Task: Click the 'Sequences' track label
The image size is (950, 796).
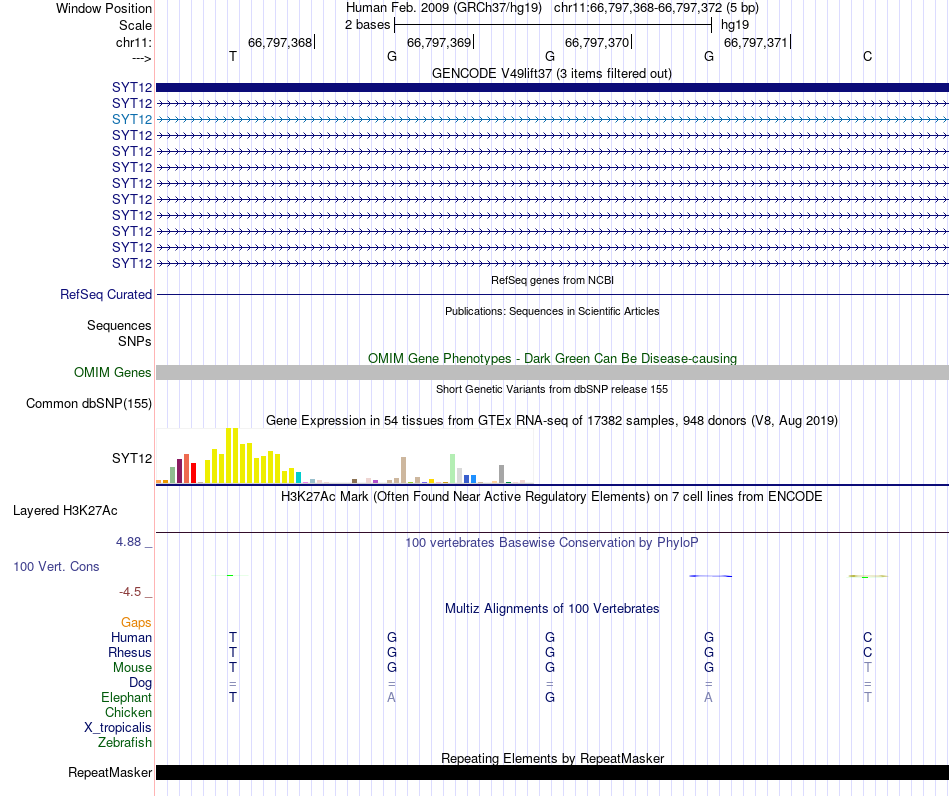Action: (x=119, y=325)
